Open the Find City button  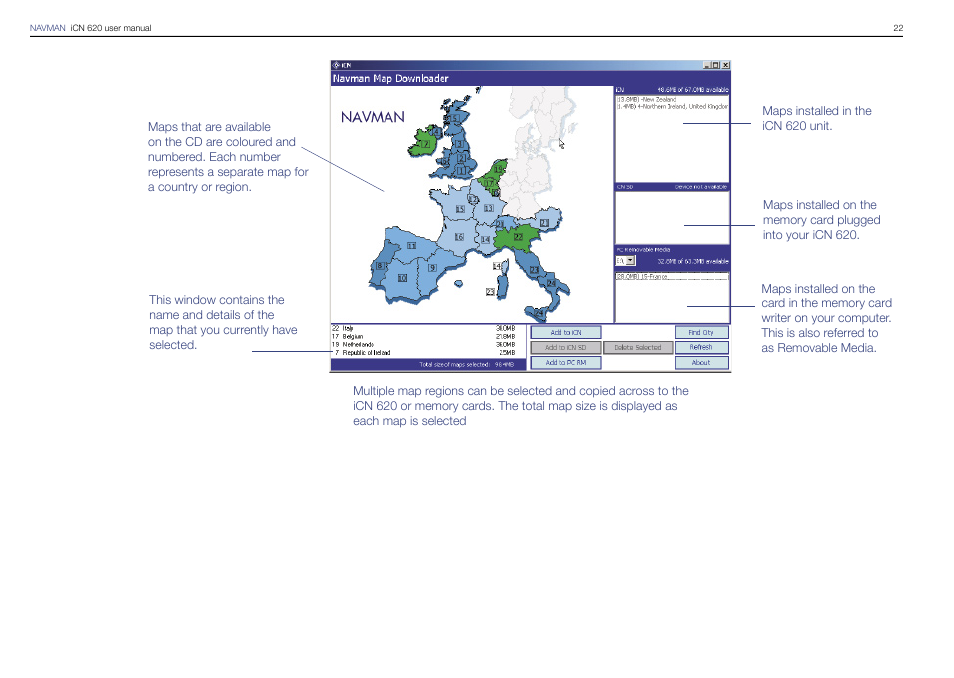pyautogui.click(x=702, y=332)
